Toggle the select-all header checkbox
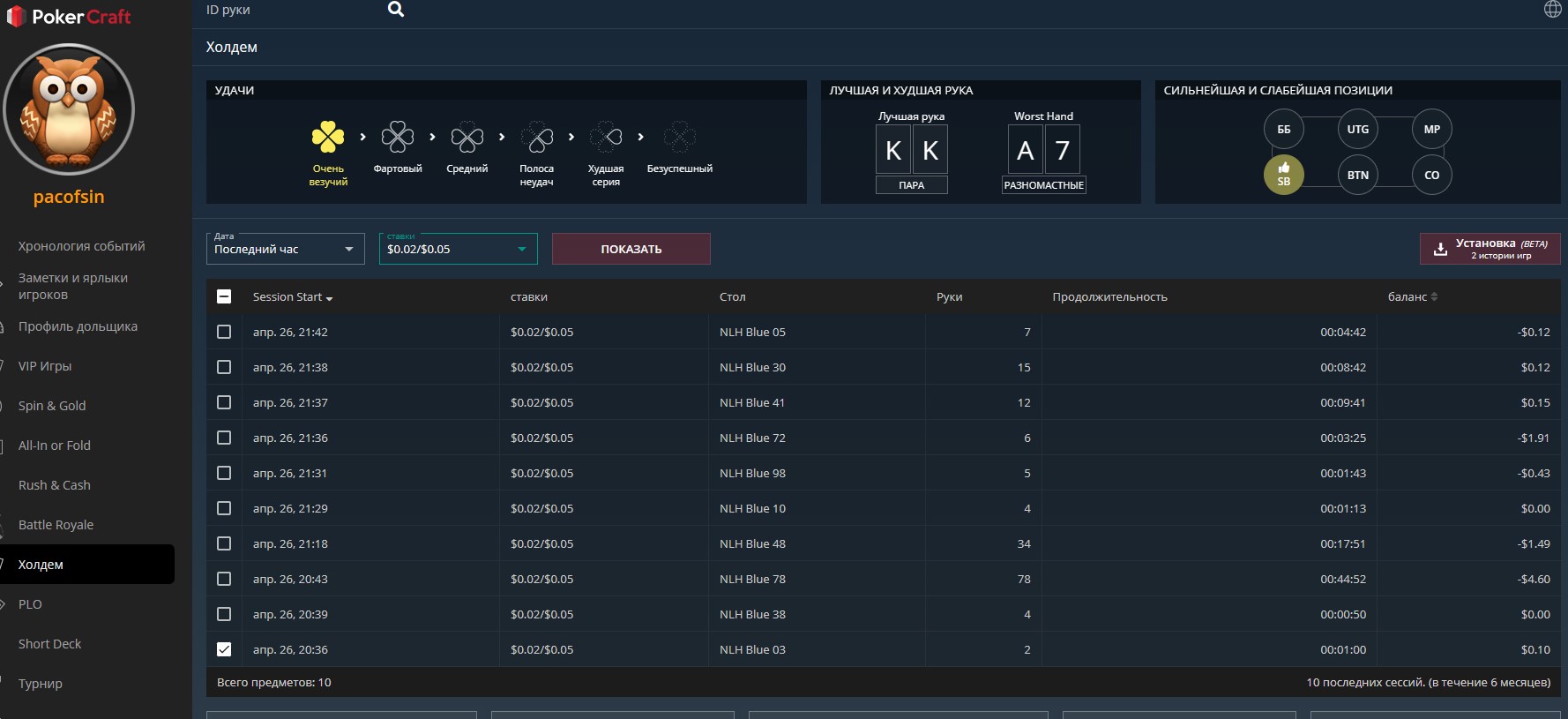 pyautogui.click(x=224, y=296)
